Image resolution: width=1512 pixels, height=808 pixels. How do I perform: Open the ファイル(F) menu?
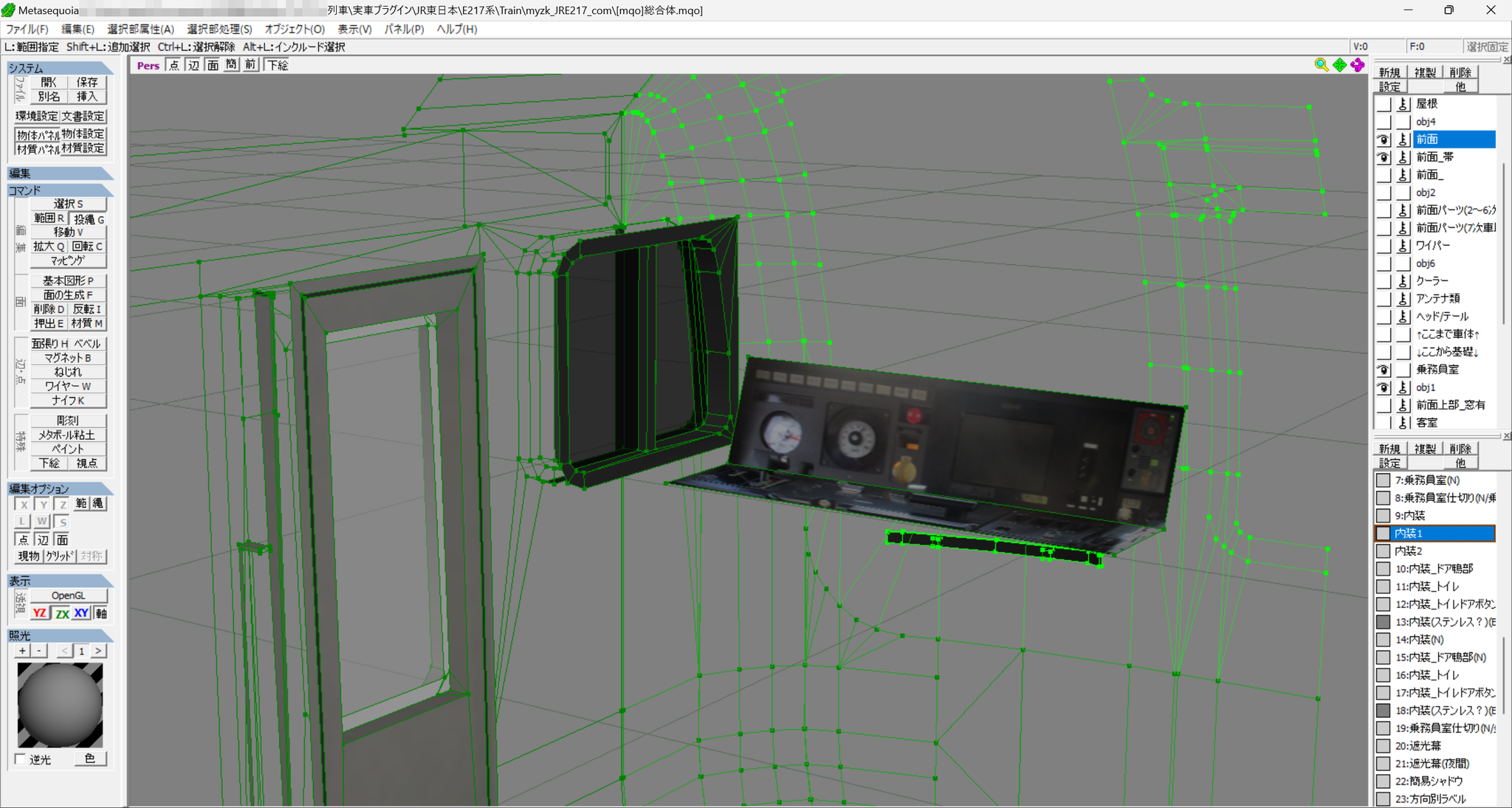tap(27, 30)
